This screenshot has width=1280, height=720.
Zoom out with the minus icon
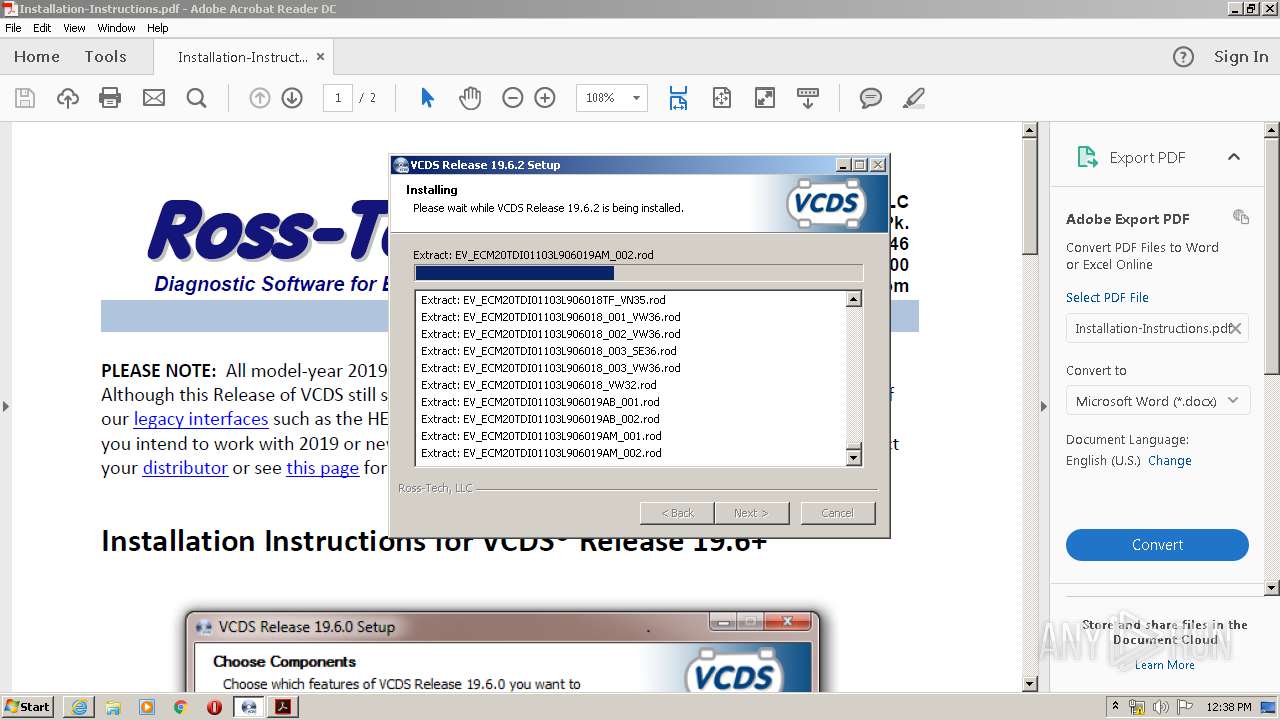pos(513,98)
